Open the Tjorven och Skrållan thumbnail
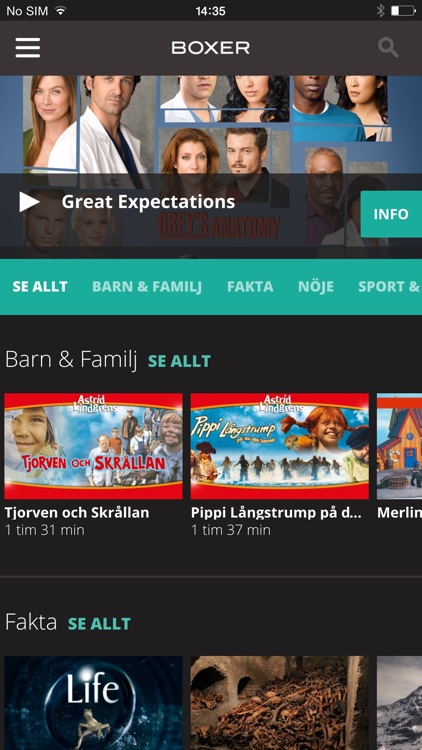The height and width of the screenshot is (750, 422). tap(93, 446)
